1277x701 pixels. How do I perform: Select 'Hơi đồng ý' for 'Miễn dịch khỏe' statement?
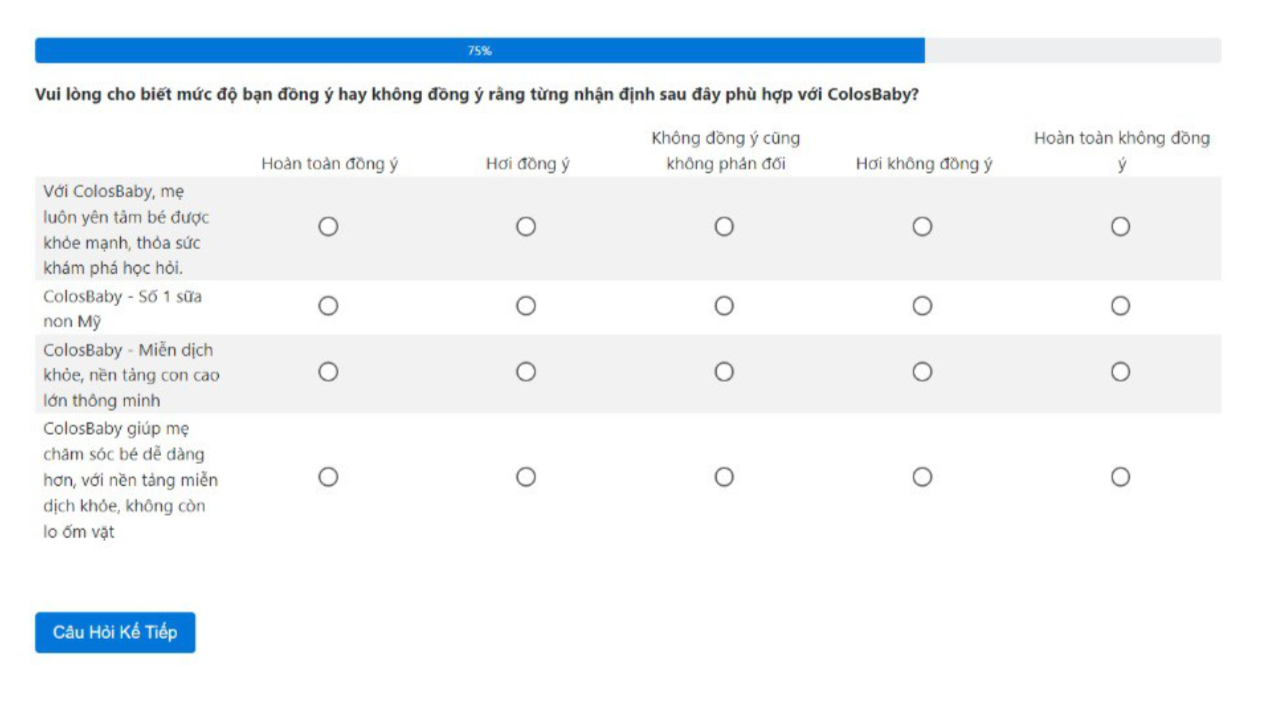tap(526, 372)
